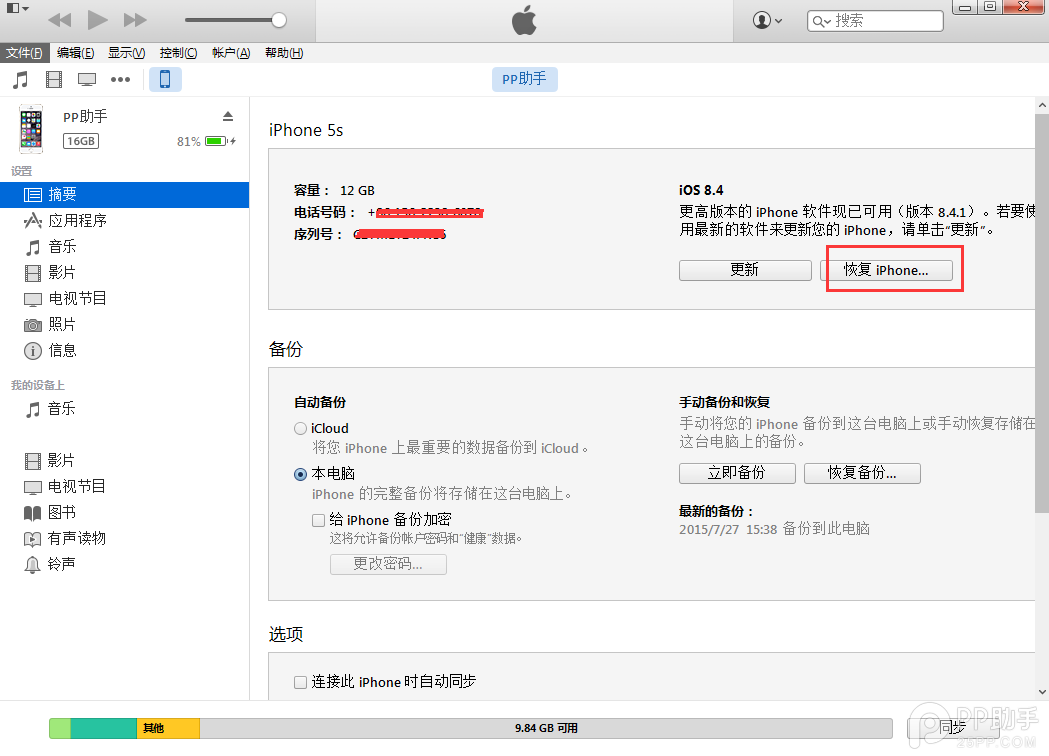
Task: Click the PP助手 tab in center
Action: pos(524,79)
